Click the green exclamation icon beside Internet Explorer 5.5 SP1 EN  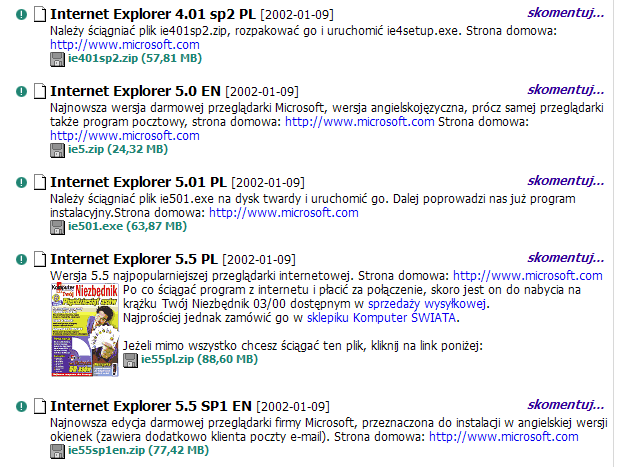(x=21, y=407)
